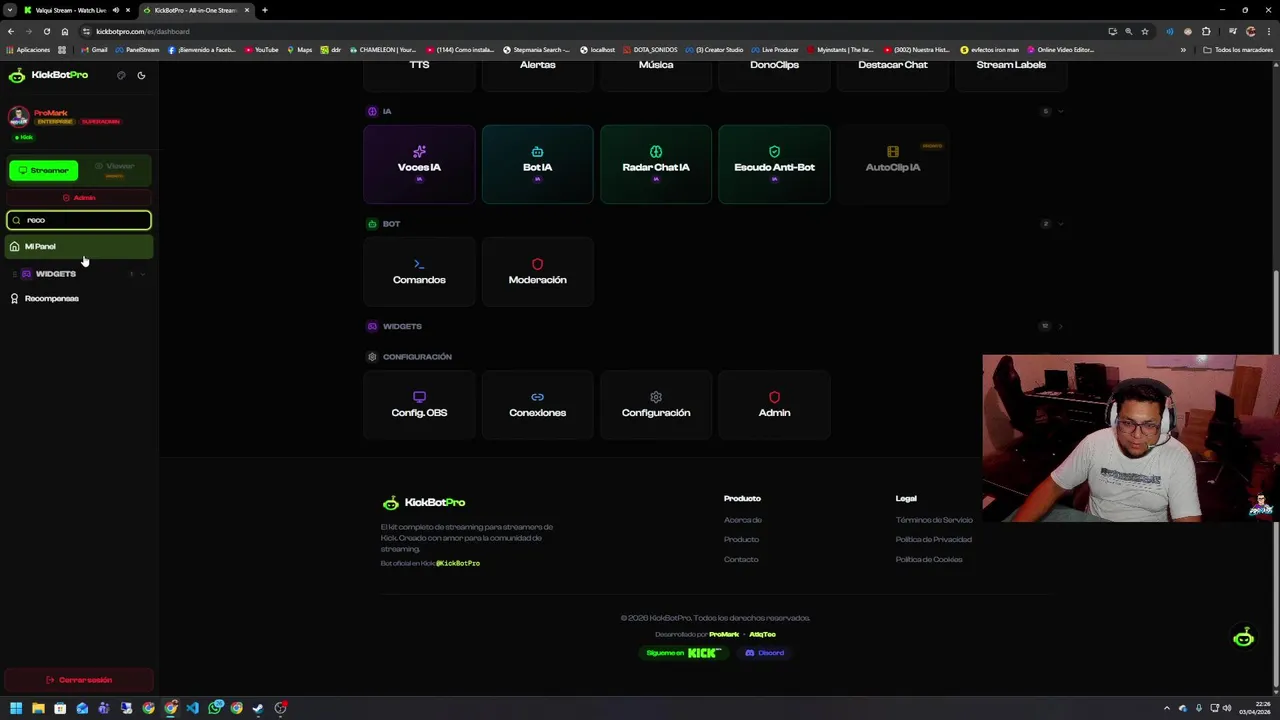Screen dimensions: 1280x720
Task: Open Términos de Servicio link
Action: (x=934, y=520)
